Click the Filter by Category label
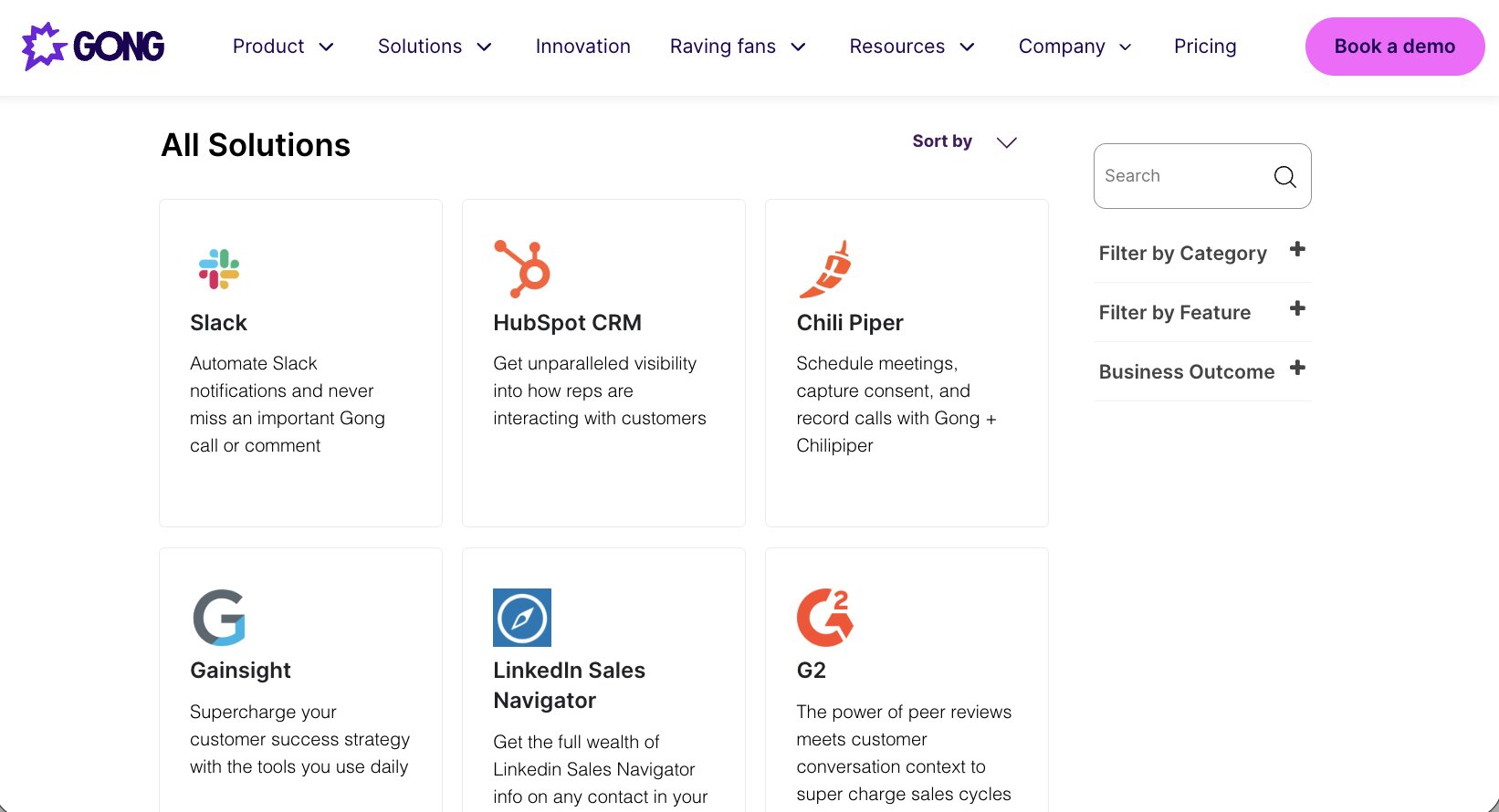The image size is (1499, 812). (1183, 254)
